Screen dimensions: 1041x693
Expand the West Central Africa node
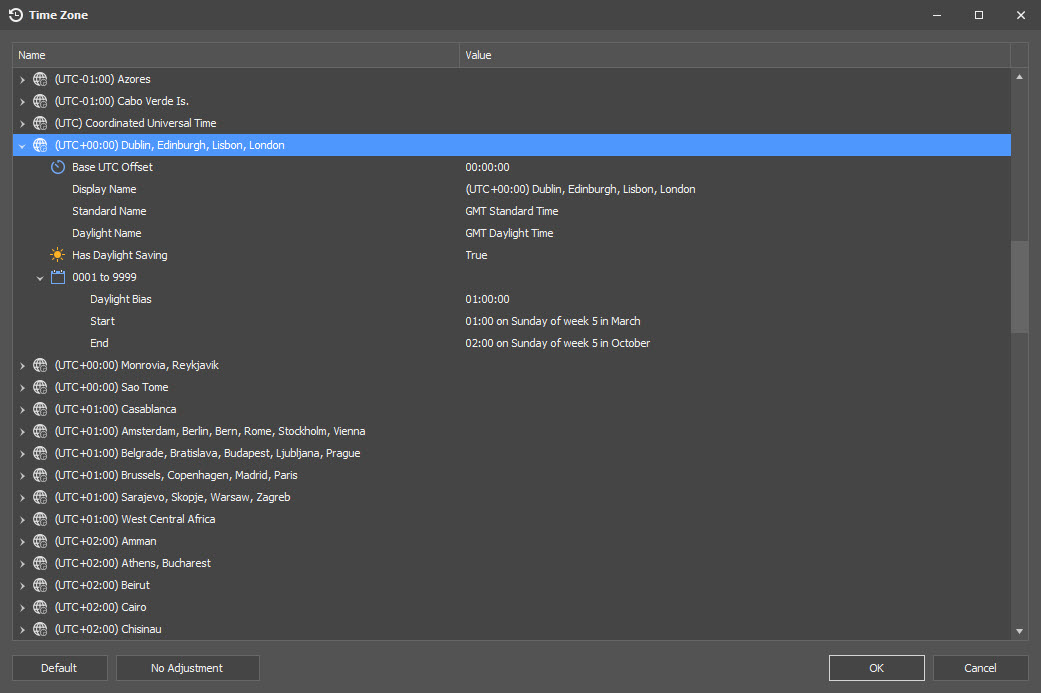22,520
